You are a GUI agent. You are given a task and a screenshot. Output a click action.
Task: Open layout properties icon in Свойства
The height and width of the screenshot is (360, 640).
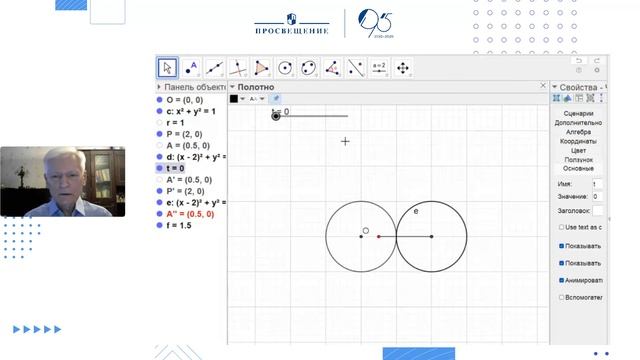(579, 98)
